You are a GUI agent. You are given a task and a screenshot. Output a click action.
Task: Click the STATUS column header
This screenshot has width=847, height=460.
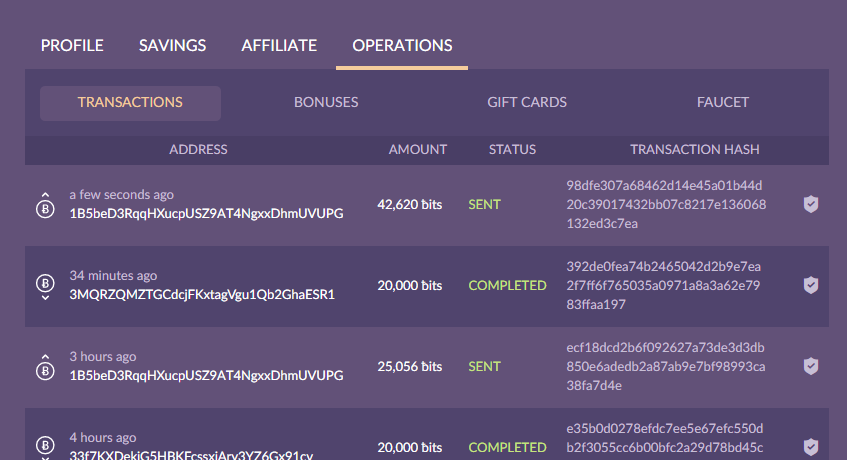(512, 150)
